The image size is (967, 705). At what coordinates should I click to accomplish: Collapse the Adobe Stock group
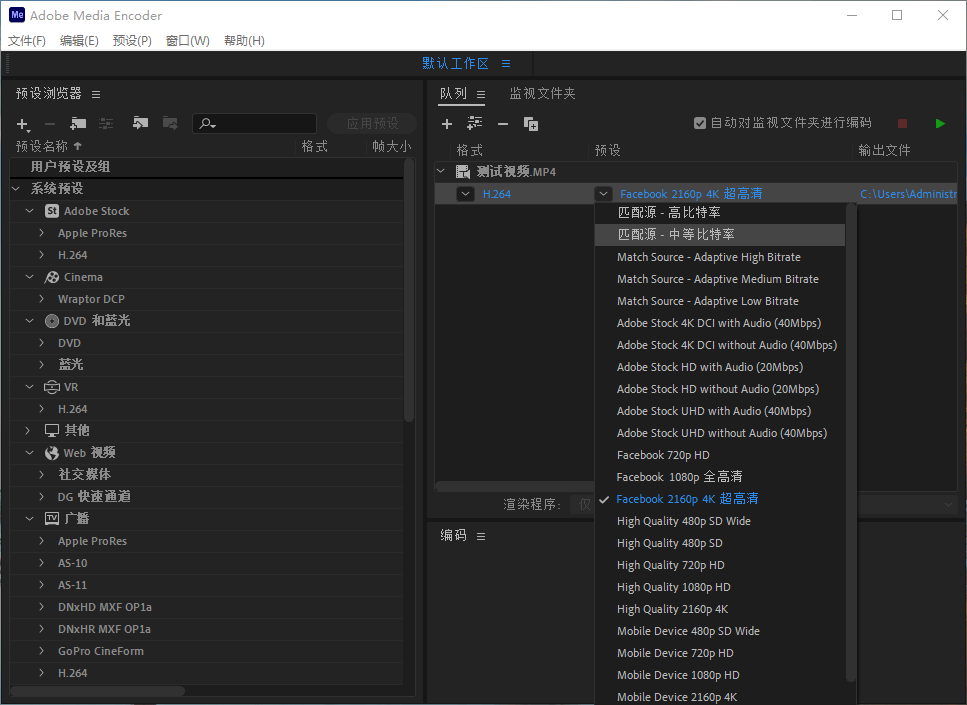[30, 211]
